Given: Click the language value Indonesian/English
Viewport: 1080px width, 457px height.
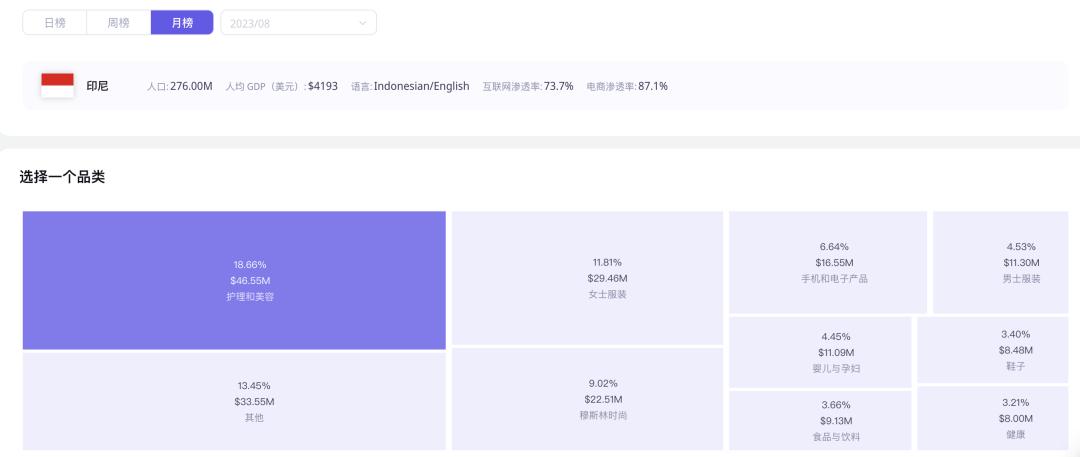Looking at the screenshot, I should 422,86.
